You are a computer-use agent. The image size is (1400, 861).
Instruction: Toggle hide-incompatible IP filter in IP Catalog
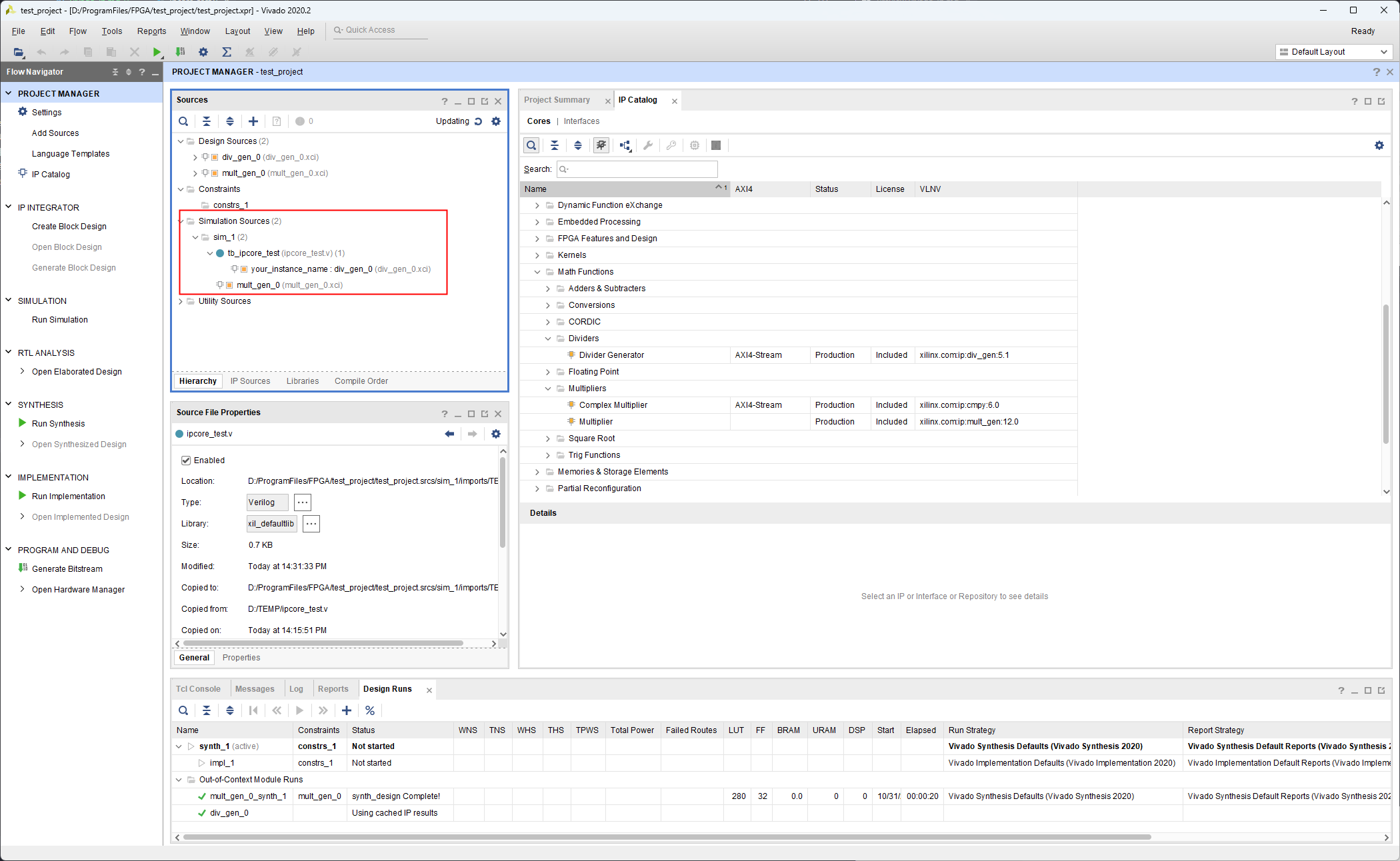(x=601, y=145)
